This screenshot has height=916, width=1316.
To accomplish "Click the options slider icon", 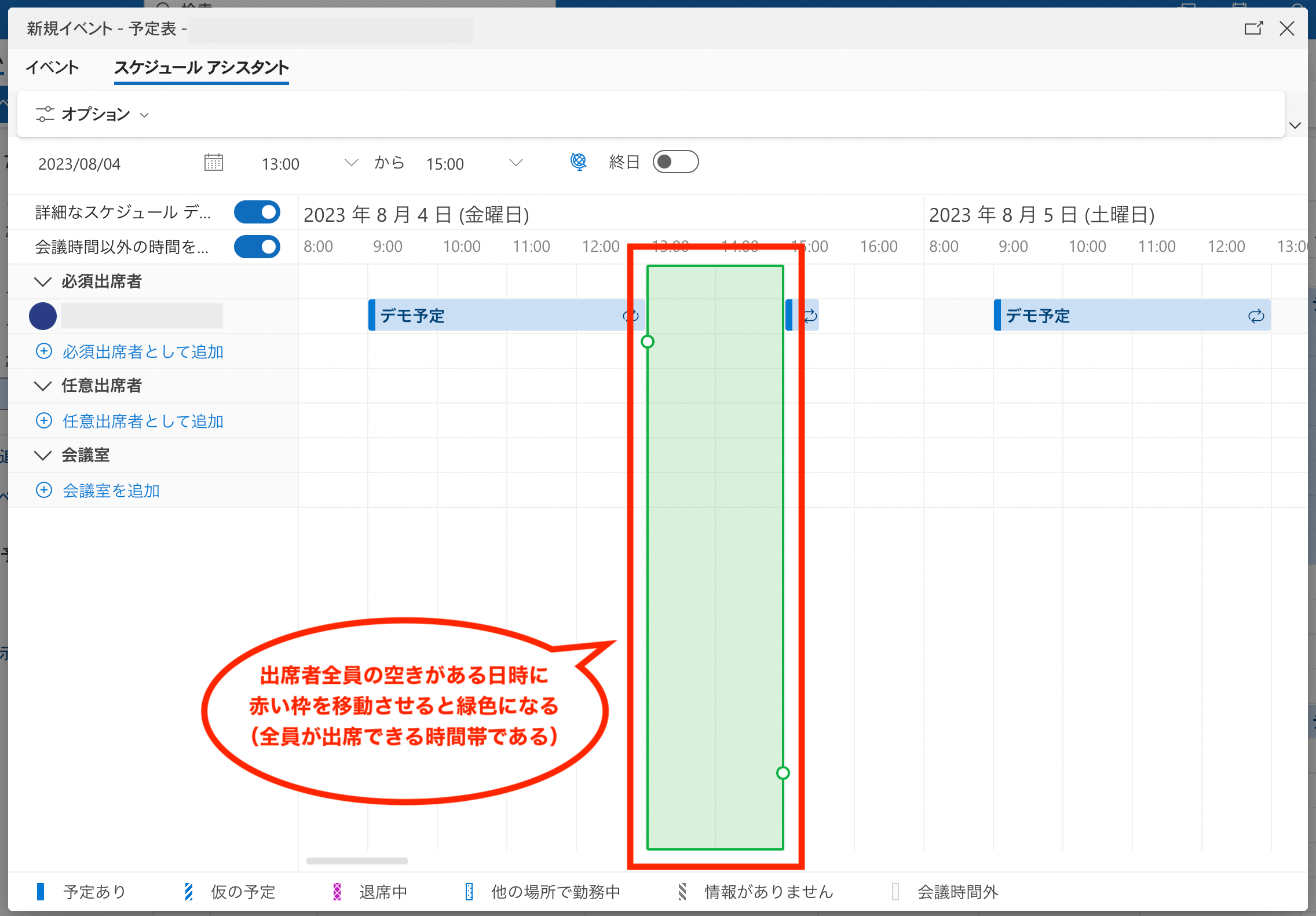I will 45,114.
